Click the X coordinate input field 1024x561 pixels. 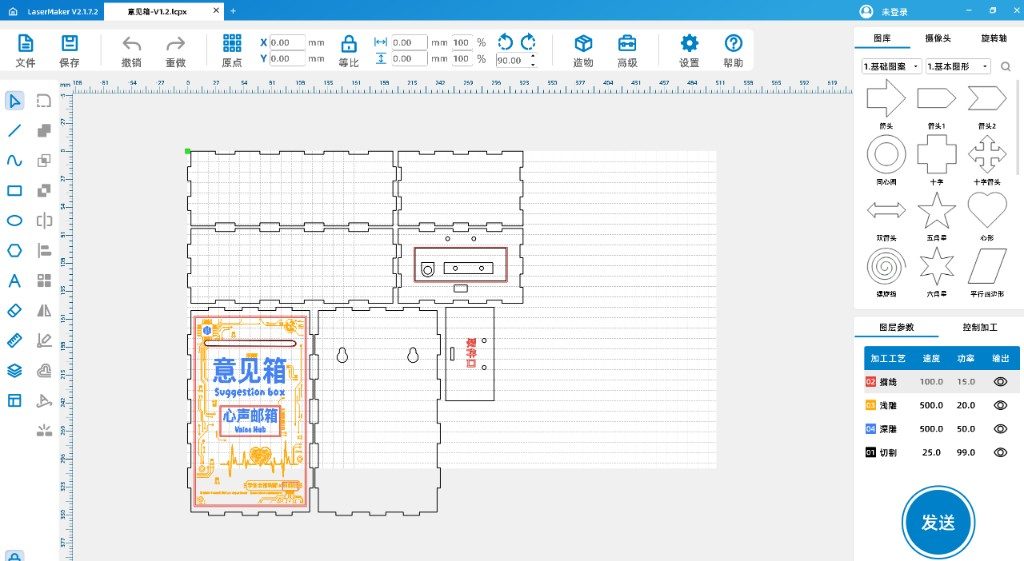287,42
